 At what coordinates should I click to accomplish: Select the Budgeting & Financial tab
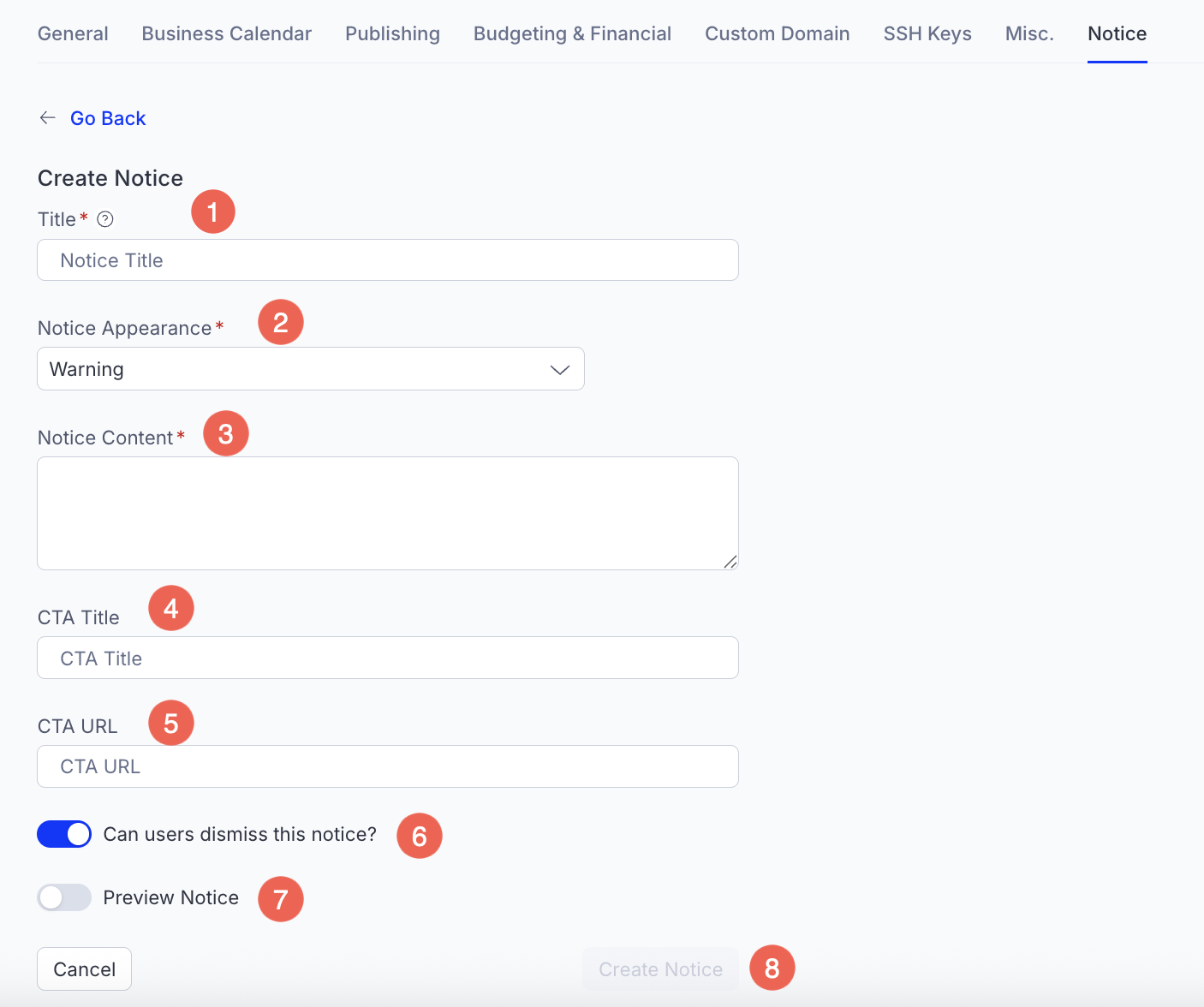572,33
